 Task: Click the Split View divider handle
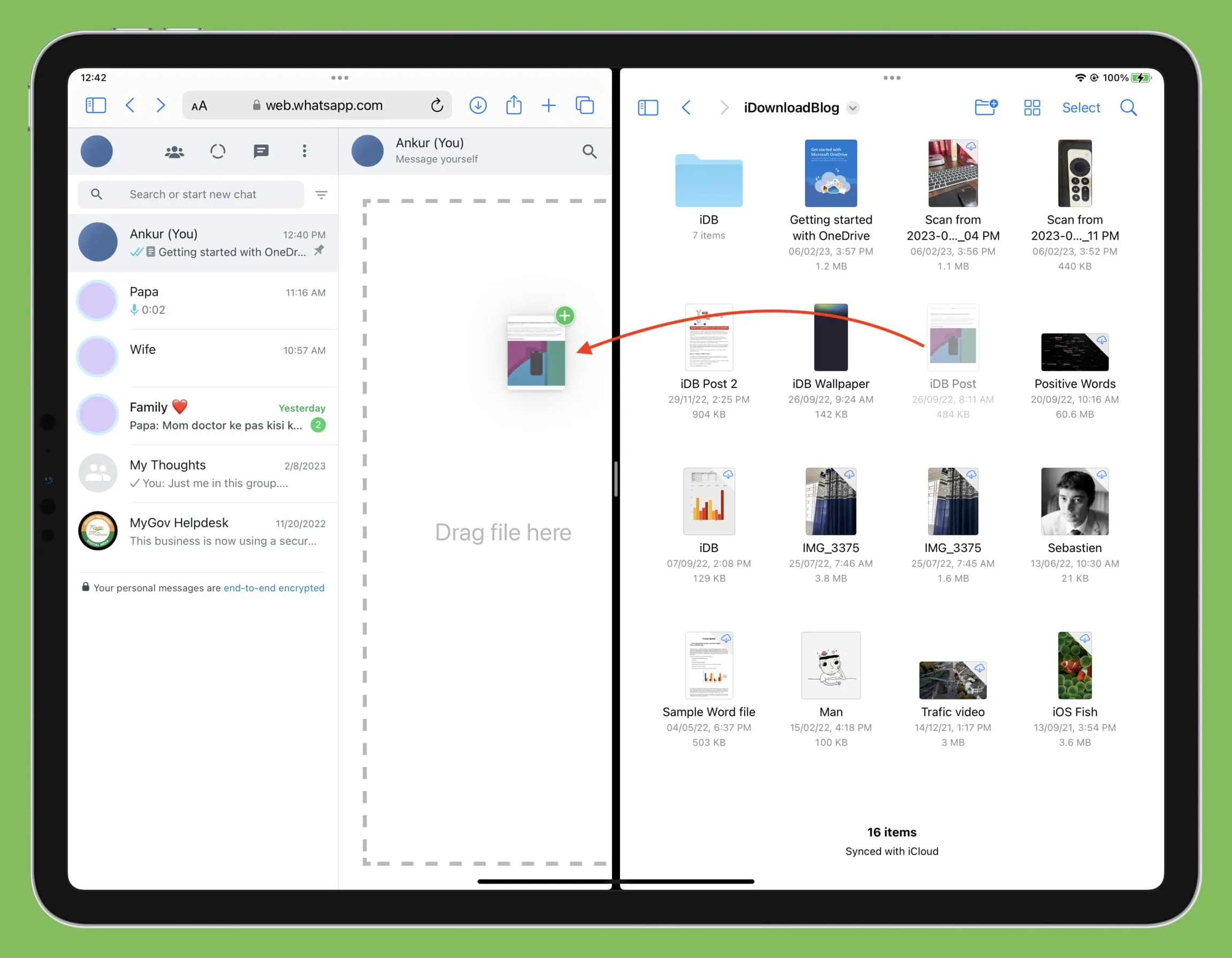(x=616, y=478)
